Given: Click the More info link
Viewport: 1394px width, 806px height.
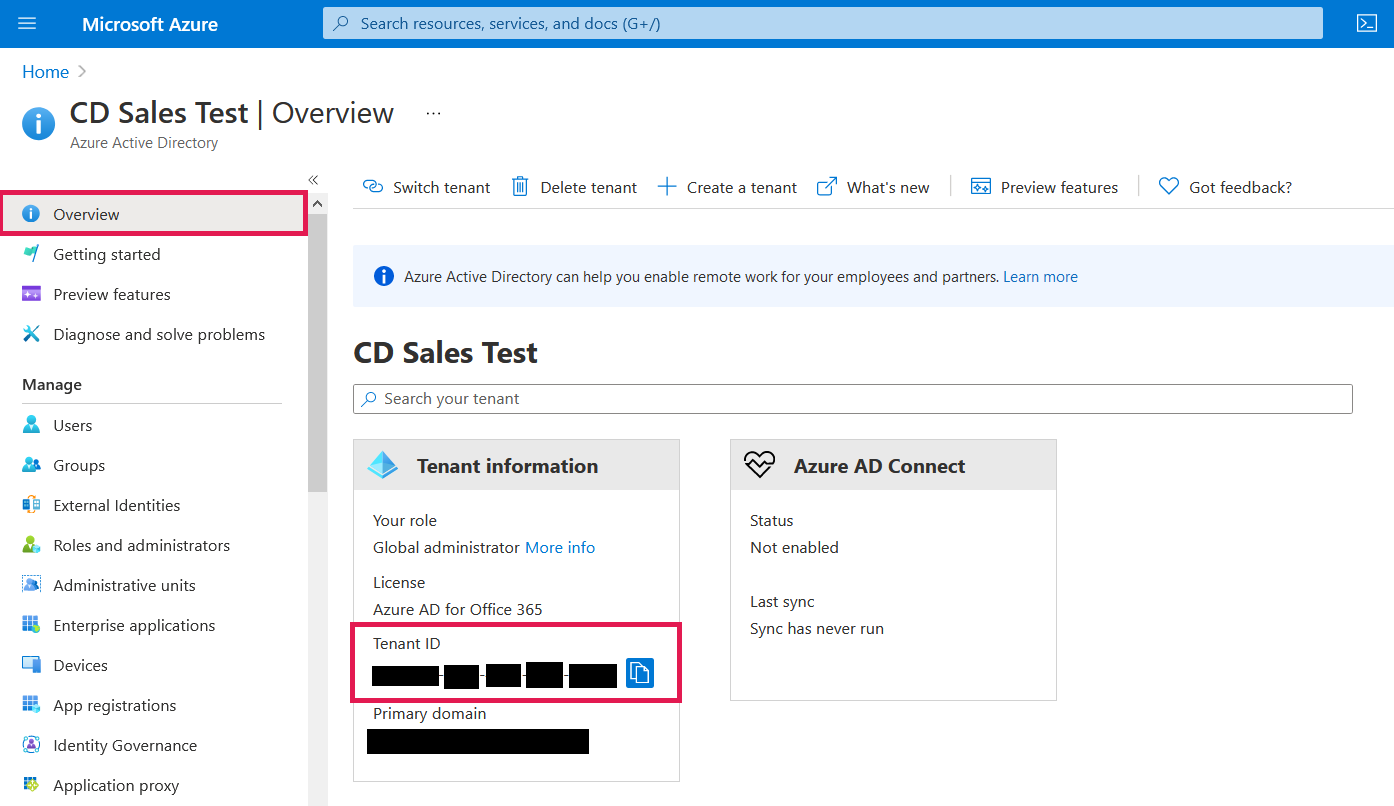Looking at the screenshot, I should 560,547.
